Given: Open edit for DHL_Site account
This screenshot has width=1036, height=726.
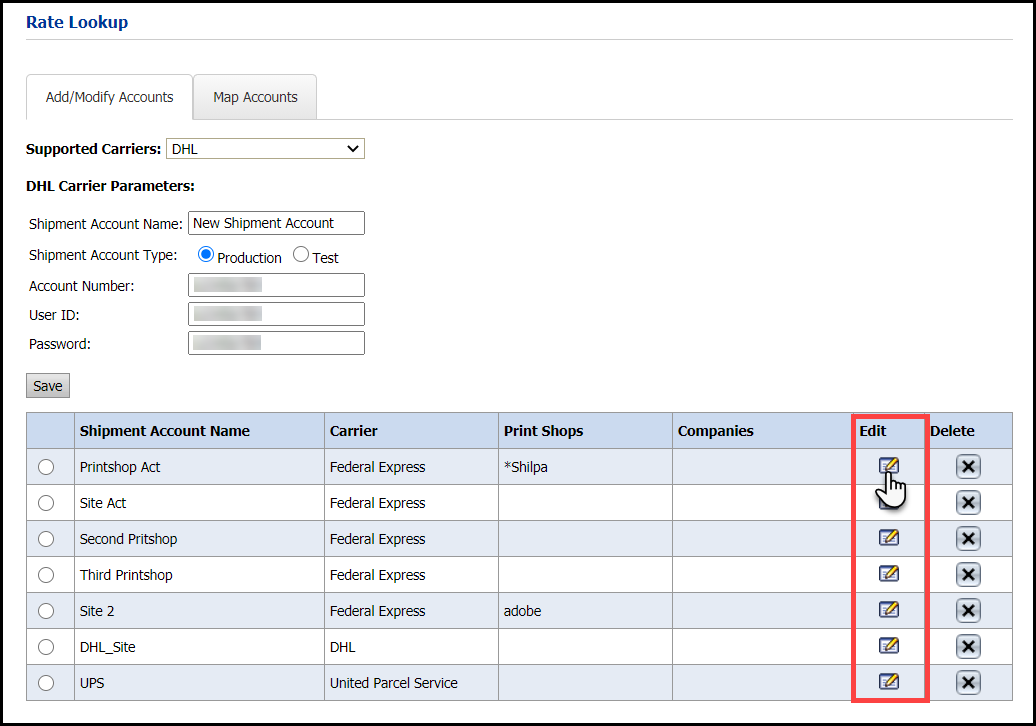Looking at the screenshot, I should tap(888, 646).
